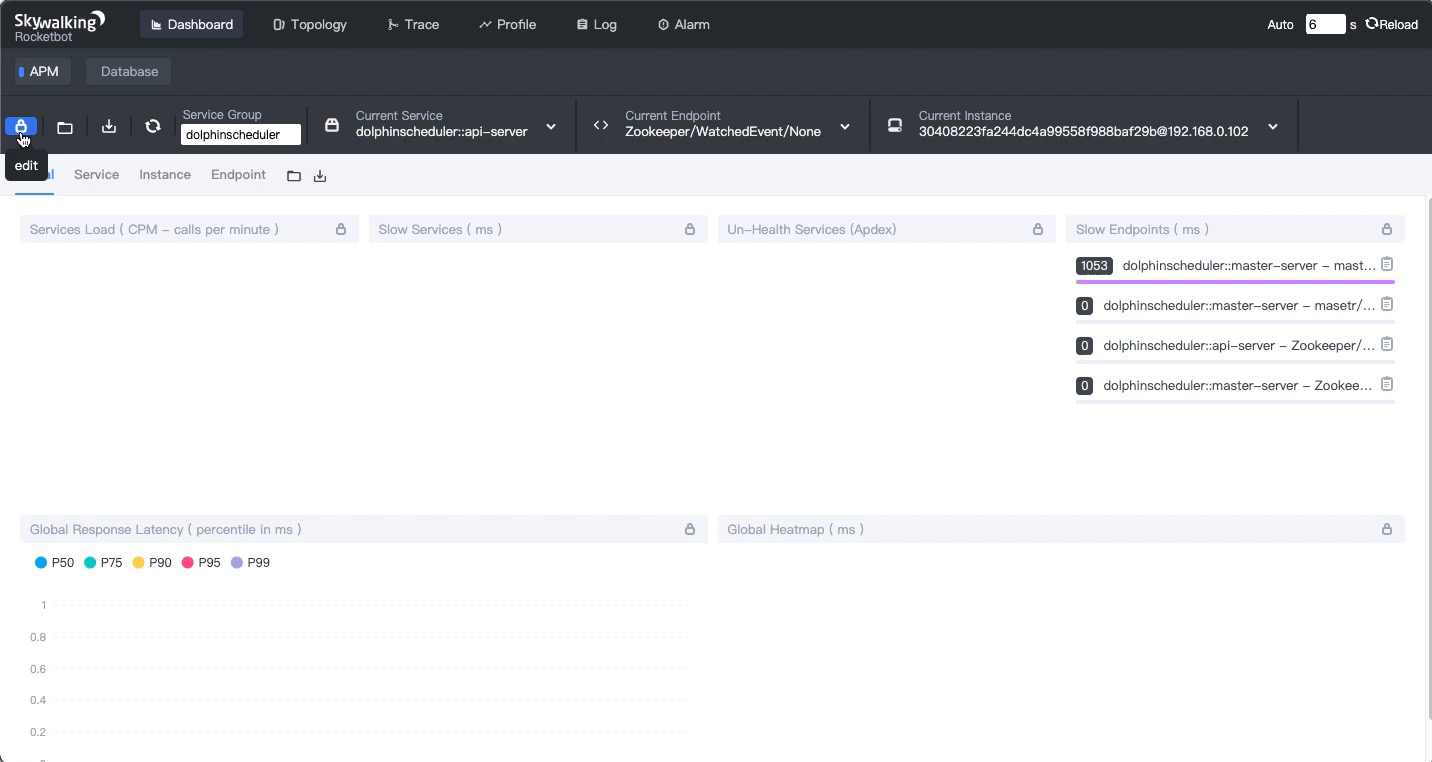
Task: Expand the Current Service dropdown
Action: tap(551, 127)
